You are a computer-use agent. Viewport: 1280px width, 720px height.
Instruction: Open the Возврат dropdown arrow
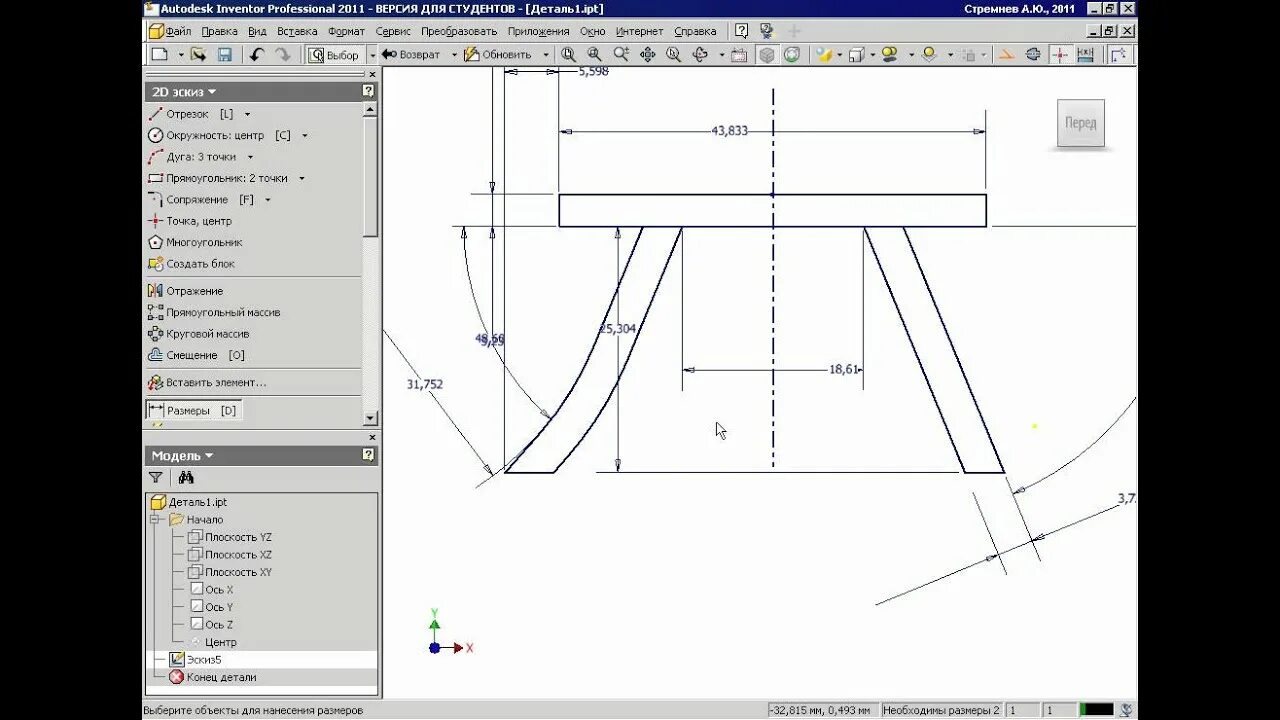tap(454, 54)
